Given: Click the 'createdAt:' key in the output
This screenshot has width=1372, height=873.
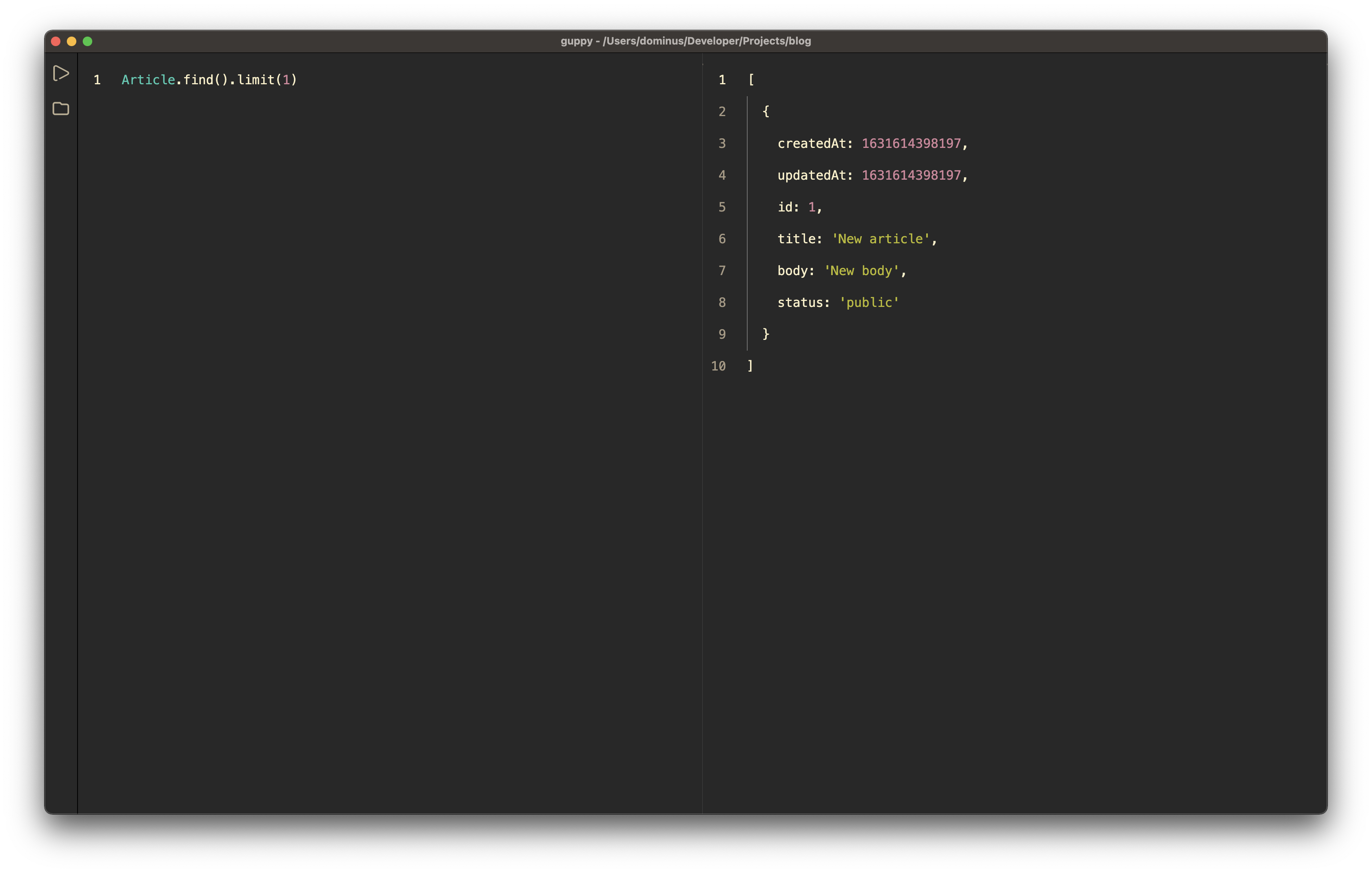Looking at the screenshot, I should 815,144.
